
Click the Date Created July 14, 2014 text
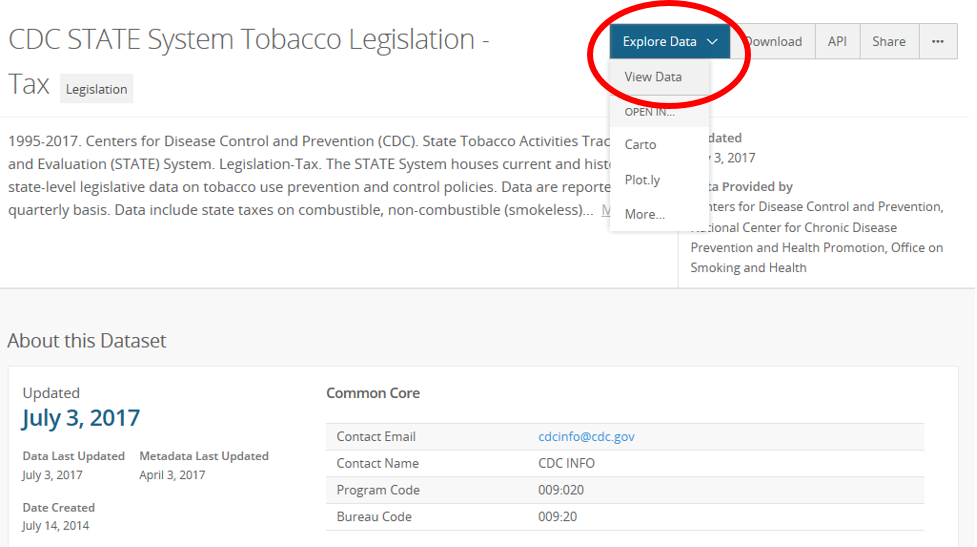click(58, 525)
